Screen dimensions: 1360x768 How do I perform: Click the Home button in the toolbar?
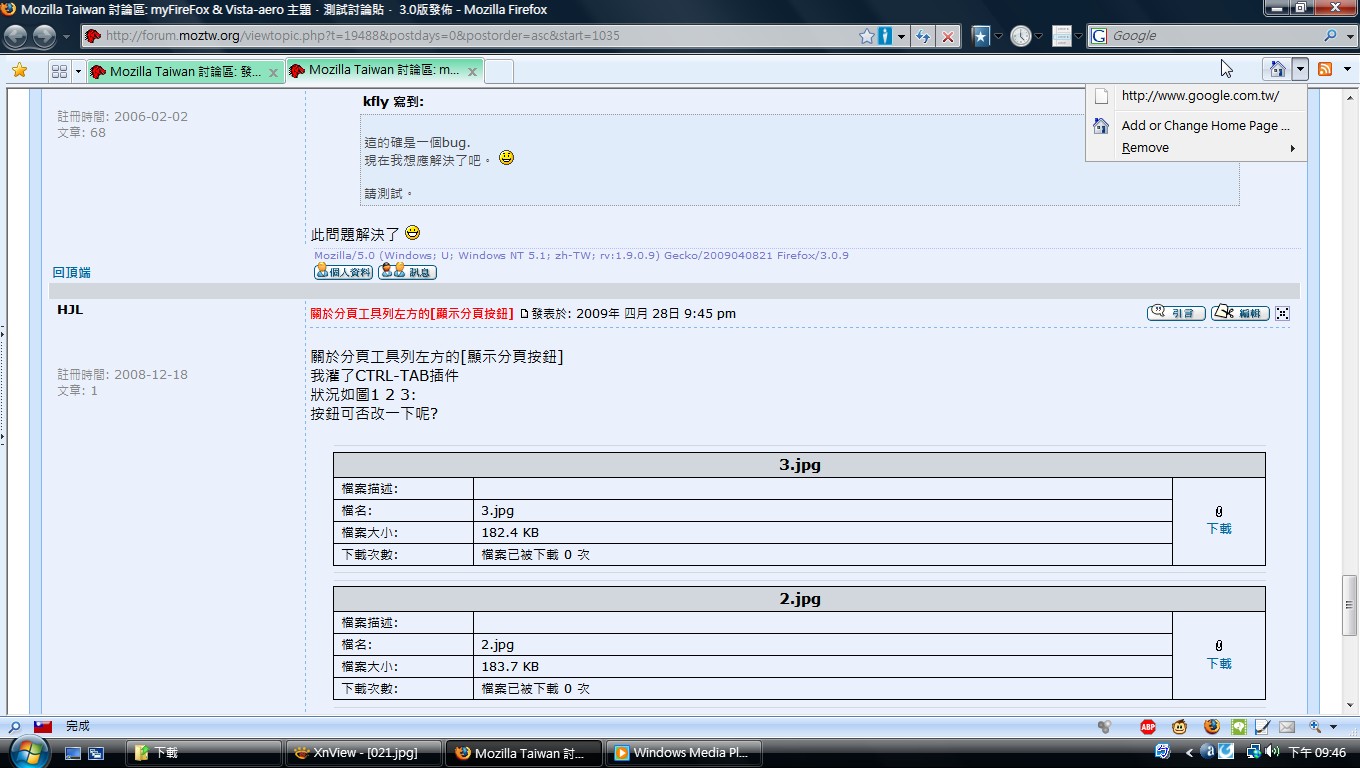click(x=1277, y=69)
